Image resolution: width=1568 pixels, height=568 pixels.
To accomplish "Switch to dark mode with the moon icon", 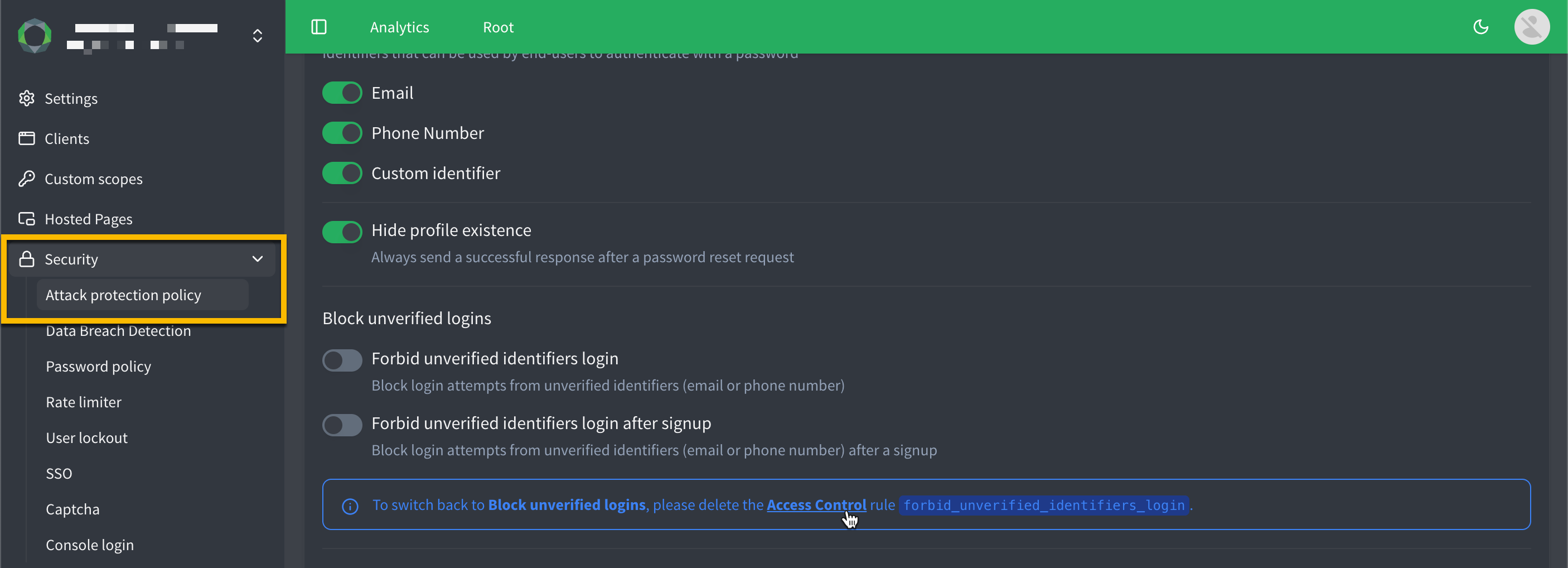I will [1481, 27].
